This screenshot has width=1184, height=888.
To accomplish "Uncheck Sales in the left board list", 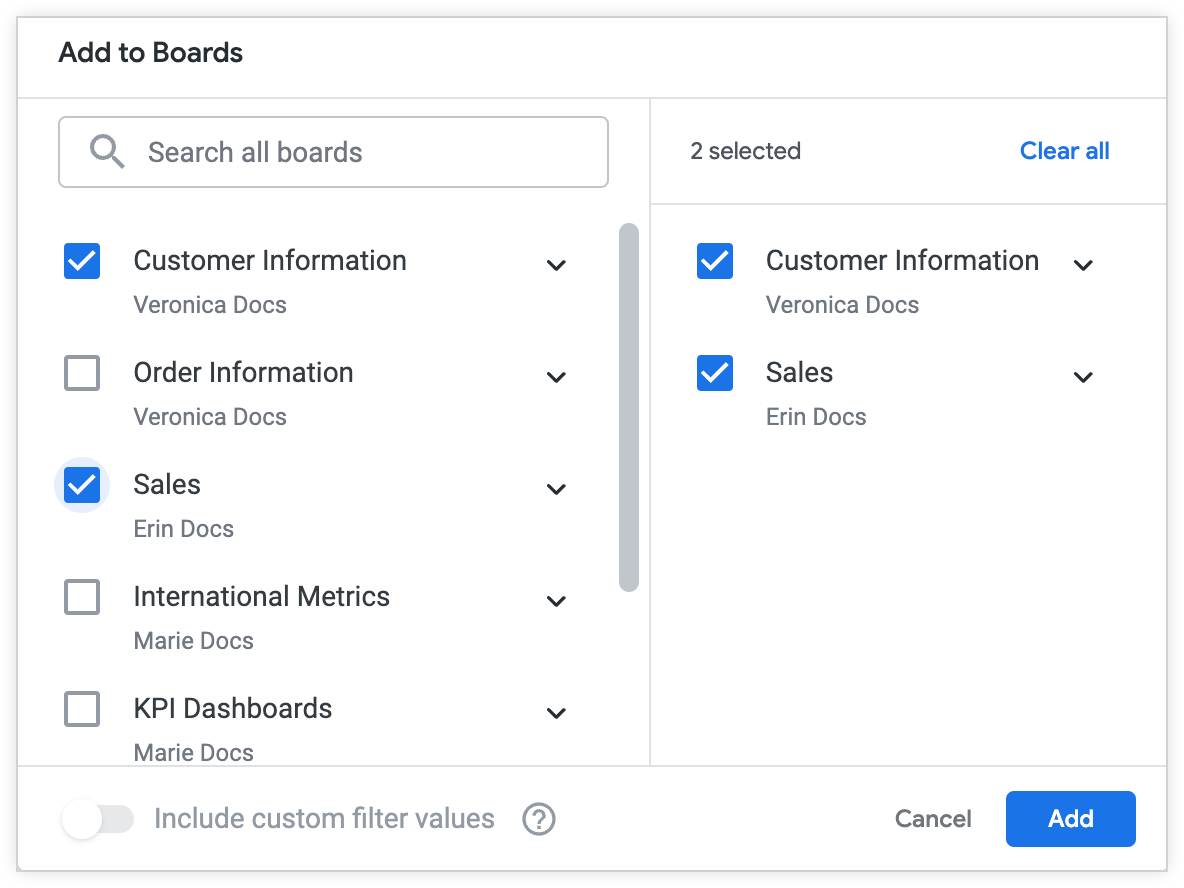I will (82, 485).
